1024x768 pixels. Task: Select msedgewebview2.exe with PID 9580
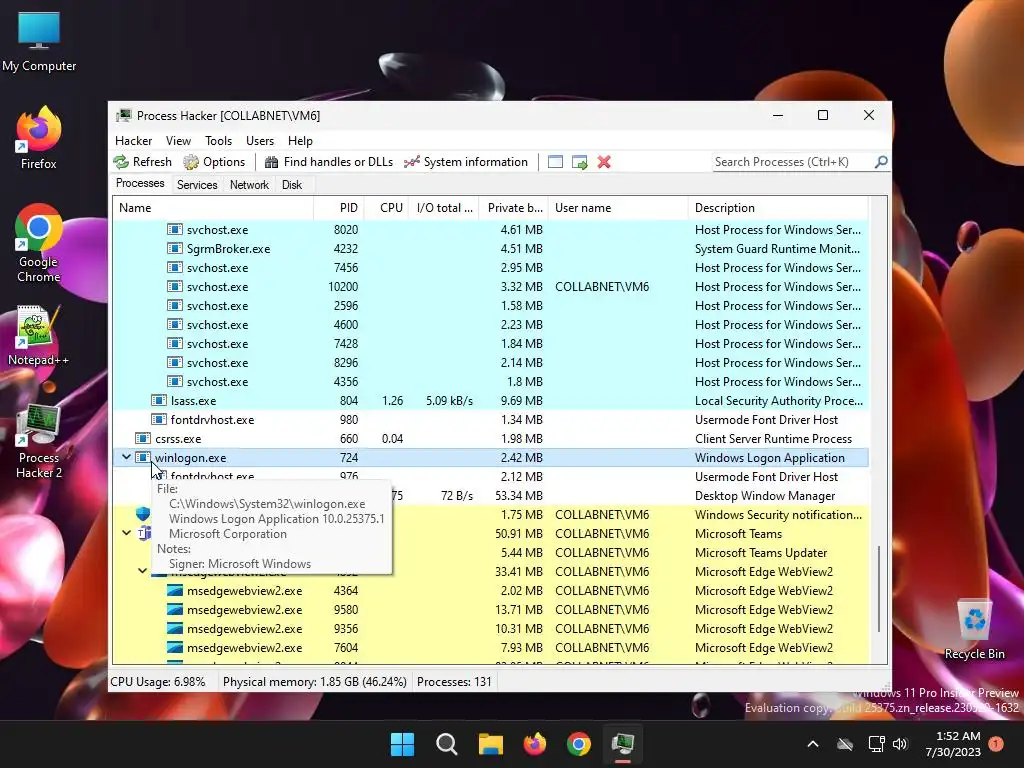[x=491, y=609]
